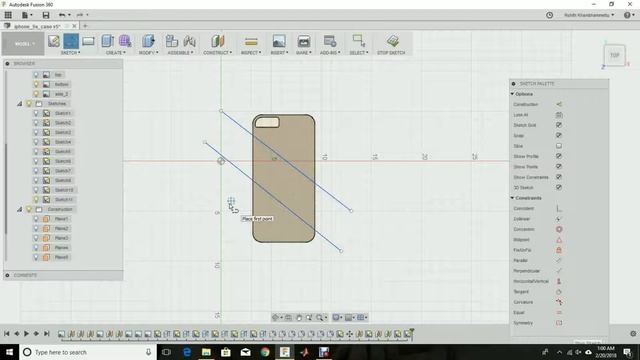
Task: Click the Joint icon above ASSEMBLE
Action: 189,41
